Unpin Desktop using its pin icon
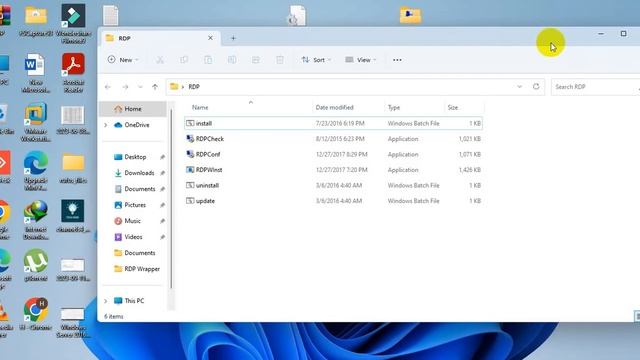Screen dimensions: 640x360 click(162, 157)
